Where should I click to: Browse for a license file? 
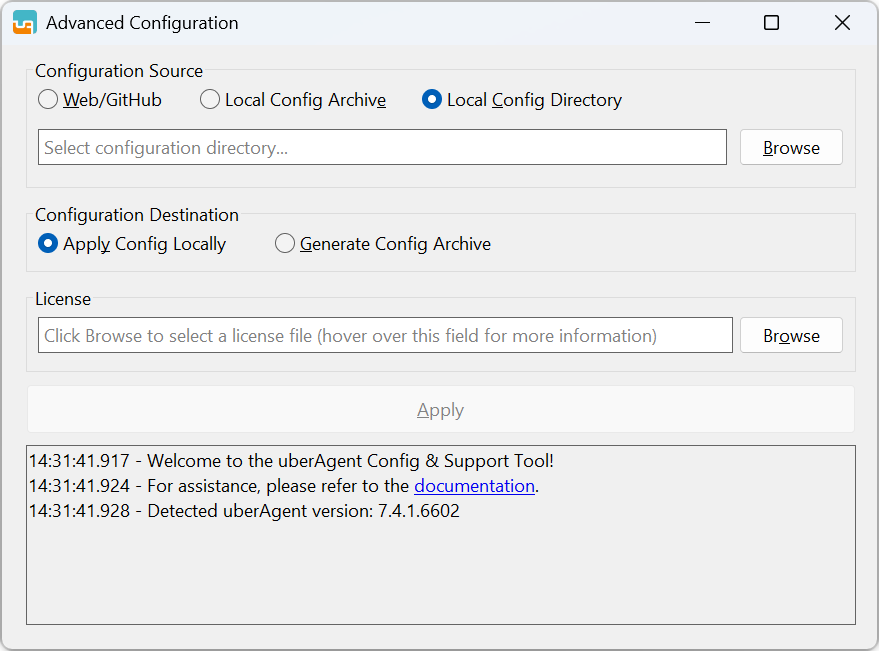pos(790,335)
